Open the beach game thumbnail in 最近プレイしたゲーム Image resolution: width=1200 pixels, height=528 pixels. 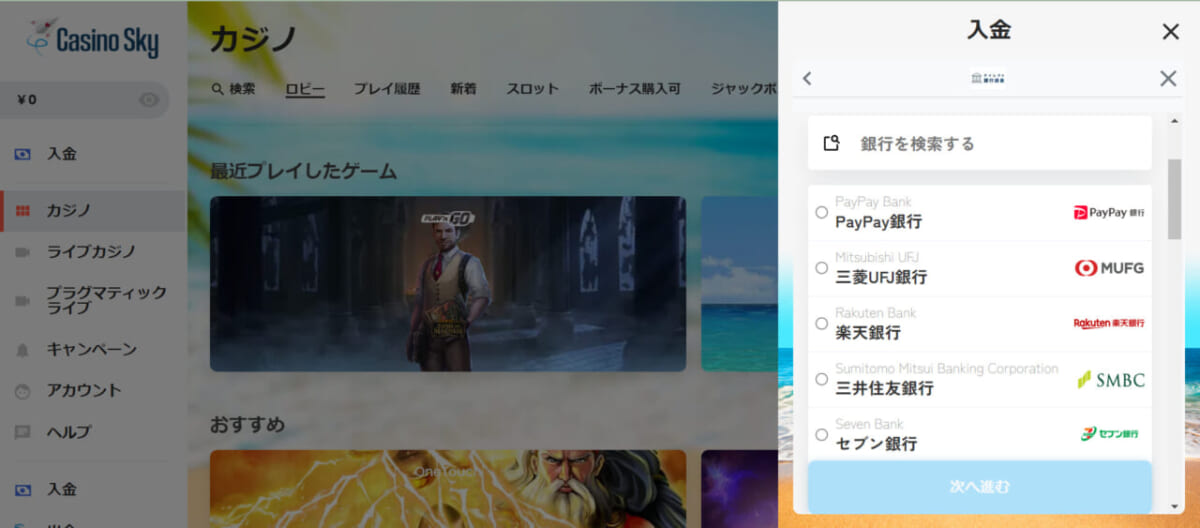click(740, 284)
